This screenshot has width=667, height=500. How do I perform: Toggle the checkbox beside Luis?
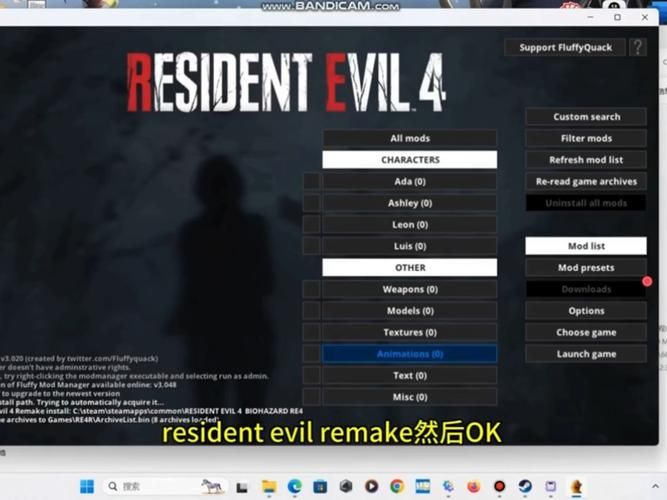point(312,246)
